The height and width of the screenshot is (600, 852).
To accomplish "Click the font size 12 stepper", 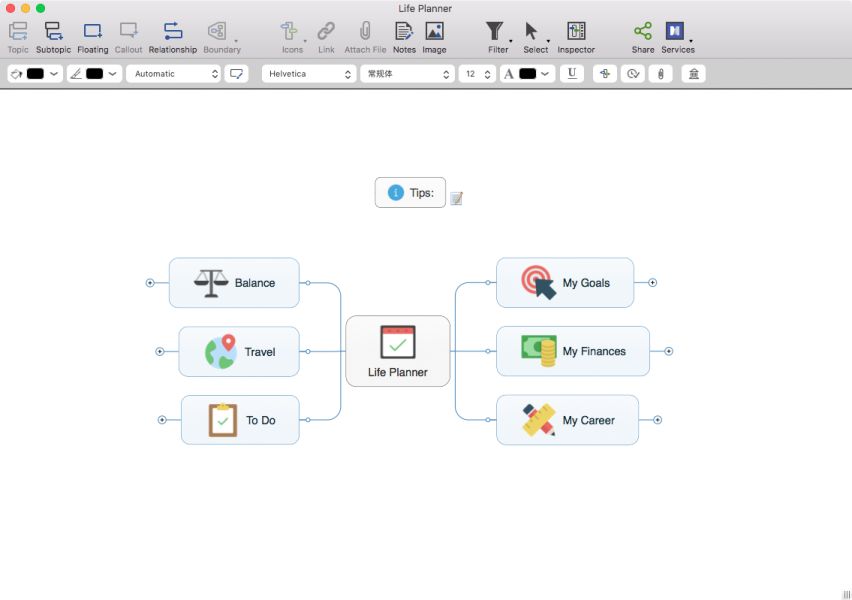I will coord(487,74).
